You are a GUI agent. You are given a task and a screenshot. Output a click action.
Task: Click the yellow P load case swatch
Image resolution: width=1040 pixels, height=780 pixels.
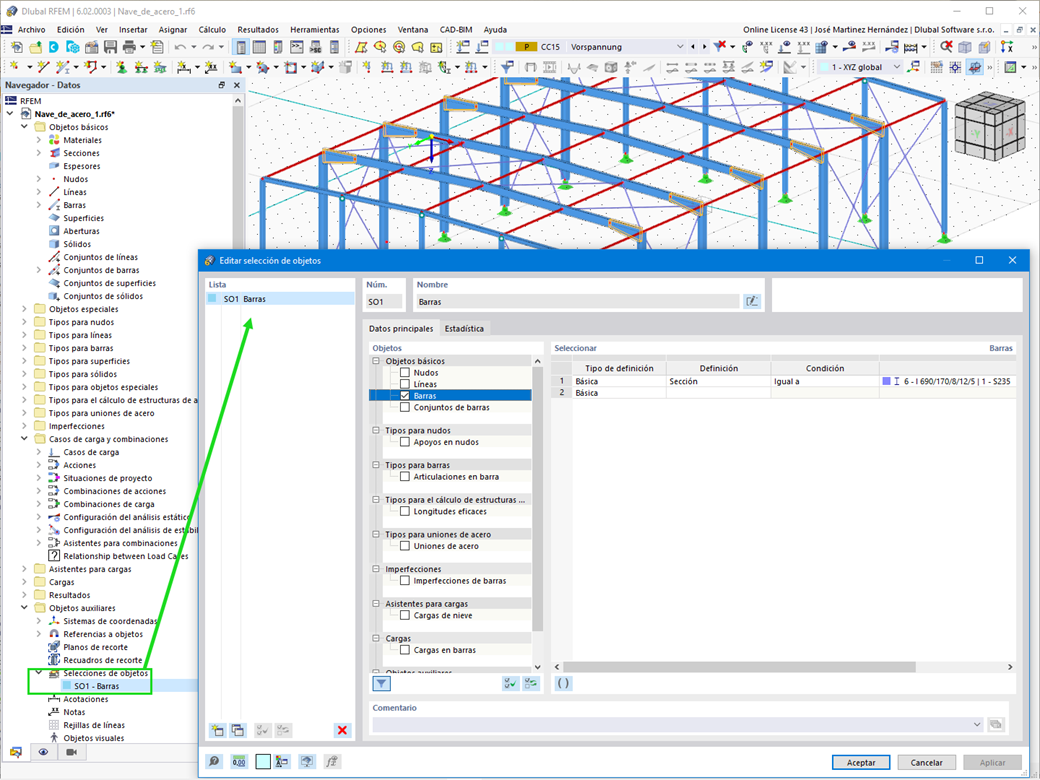point(527,47)
